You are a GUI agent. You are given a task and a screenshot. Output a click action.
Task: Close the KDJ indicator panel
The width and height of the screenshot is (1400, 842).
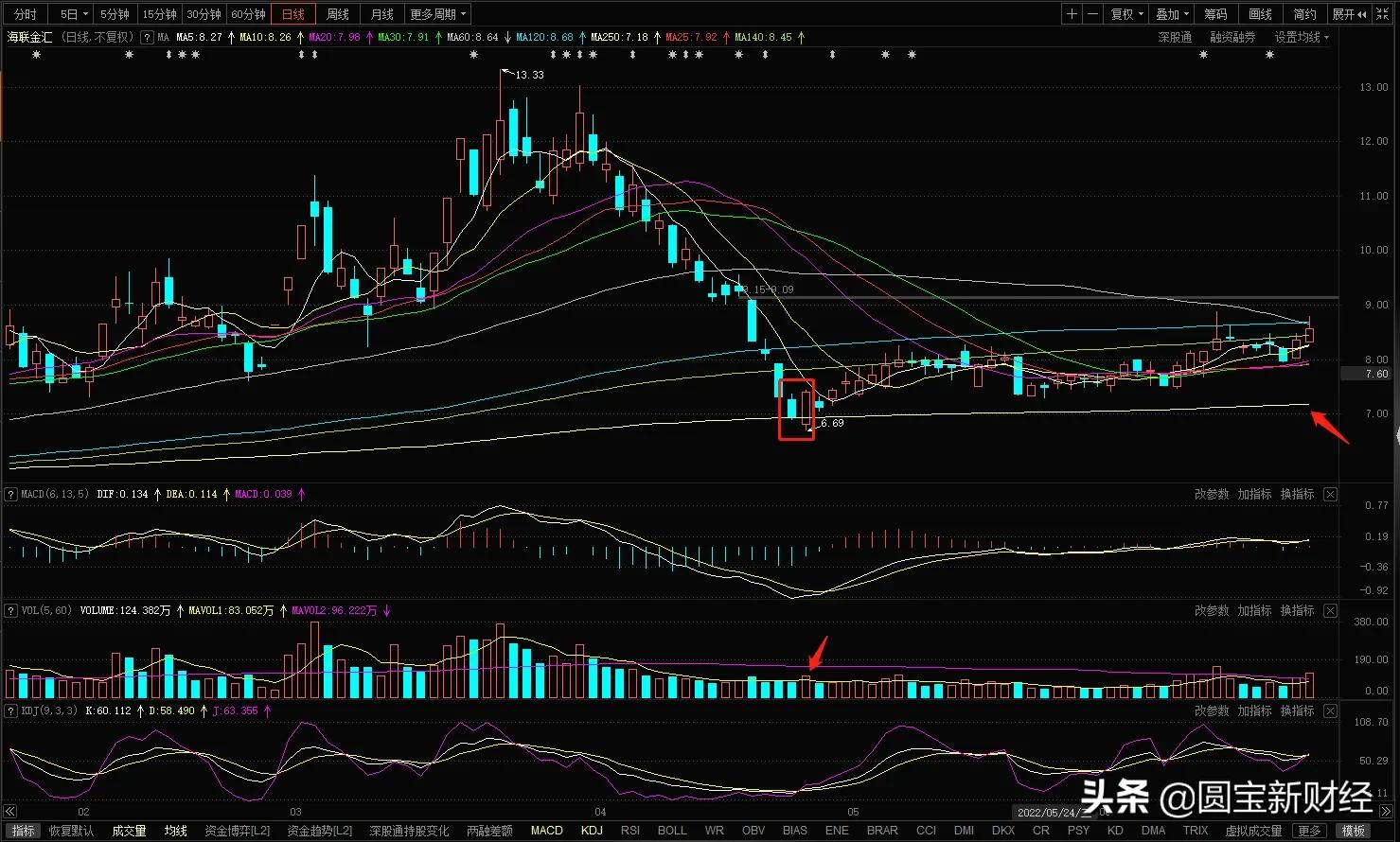(x=1330, y=711)
